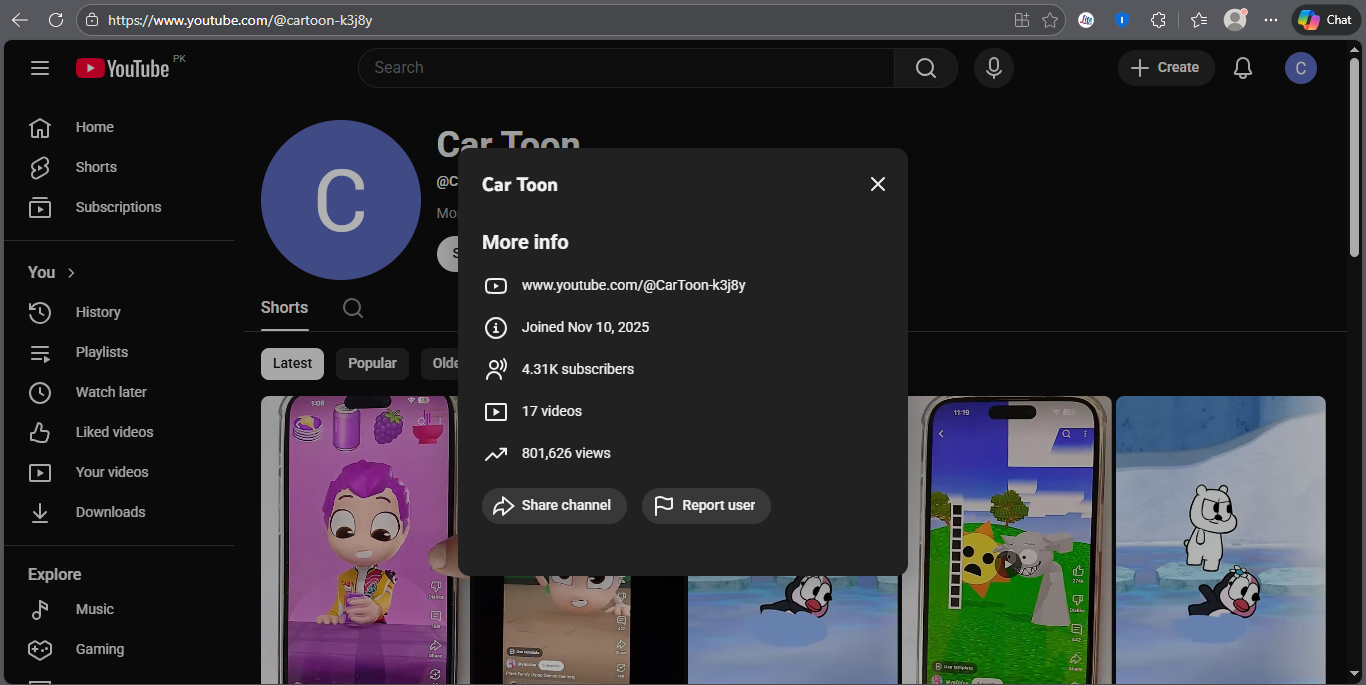Search within channel magnifier icon
Screen dimensions: 1366x685
(x=353, y=308)
